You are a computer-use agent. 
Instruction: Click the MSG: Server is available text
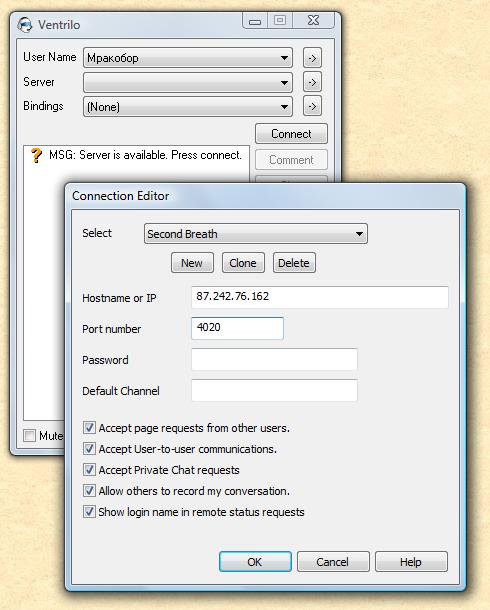[x=145, y=155]
